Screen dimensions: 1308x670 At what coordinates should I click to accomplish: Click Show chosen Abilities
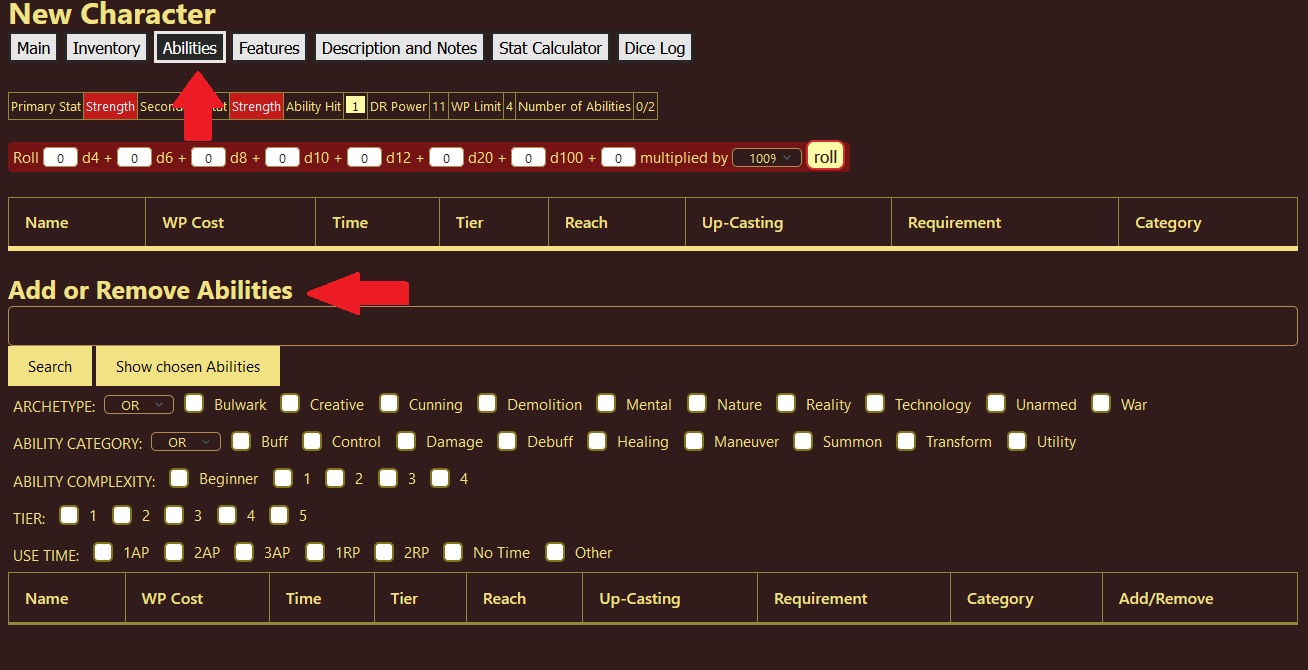tap(187, 366)
